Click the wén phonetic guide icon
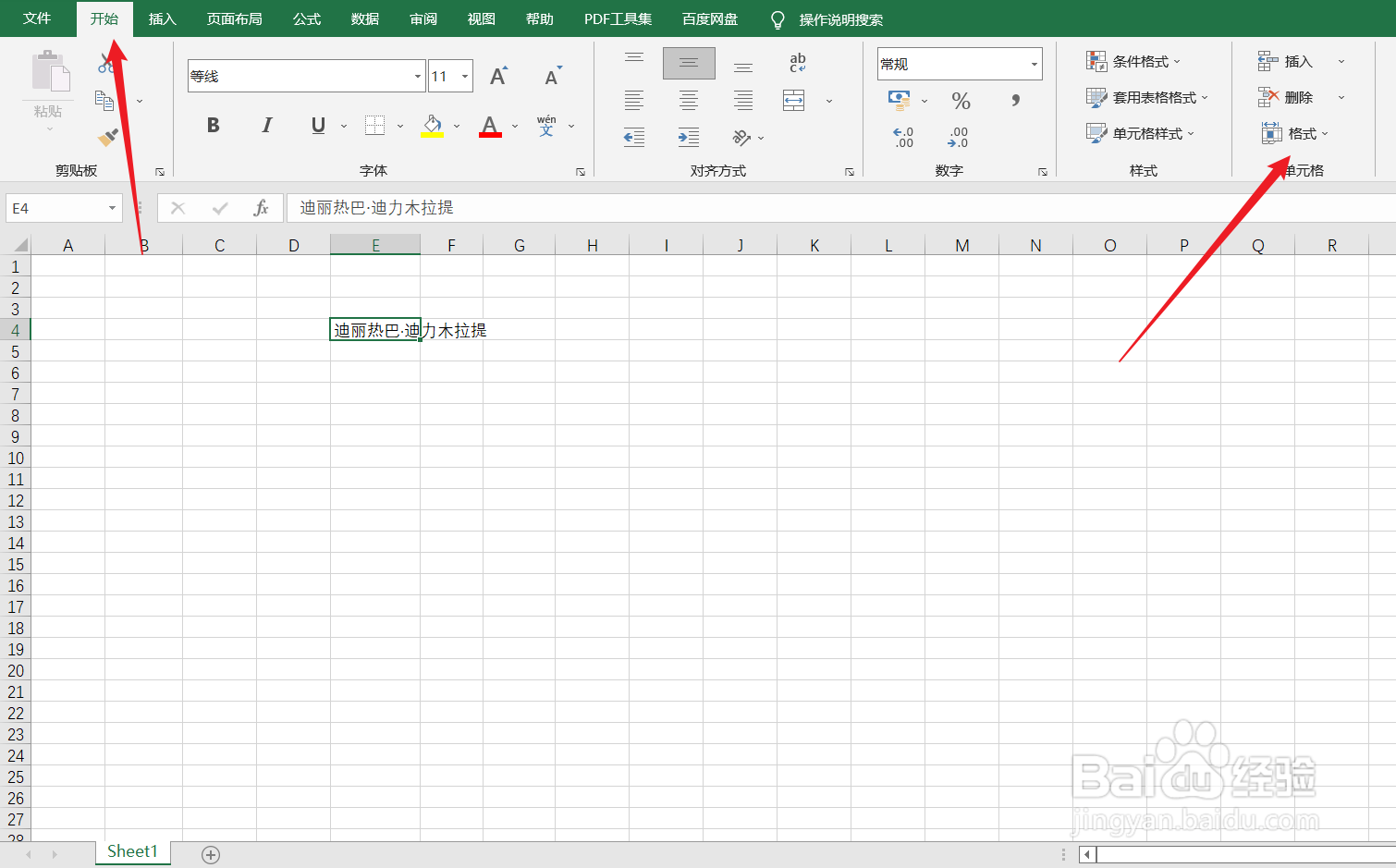The width and height of the screenshot is (1396, 868). pyautogui.click(x=546, y=126)
